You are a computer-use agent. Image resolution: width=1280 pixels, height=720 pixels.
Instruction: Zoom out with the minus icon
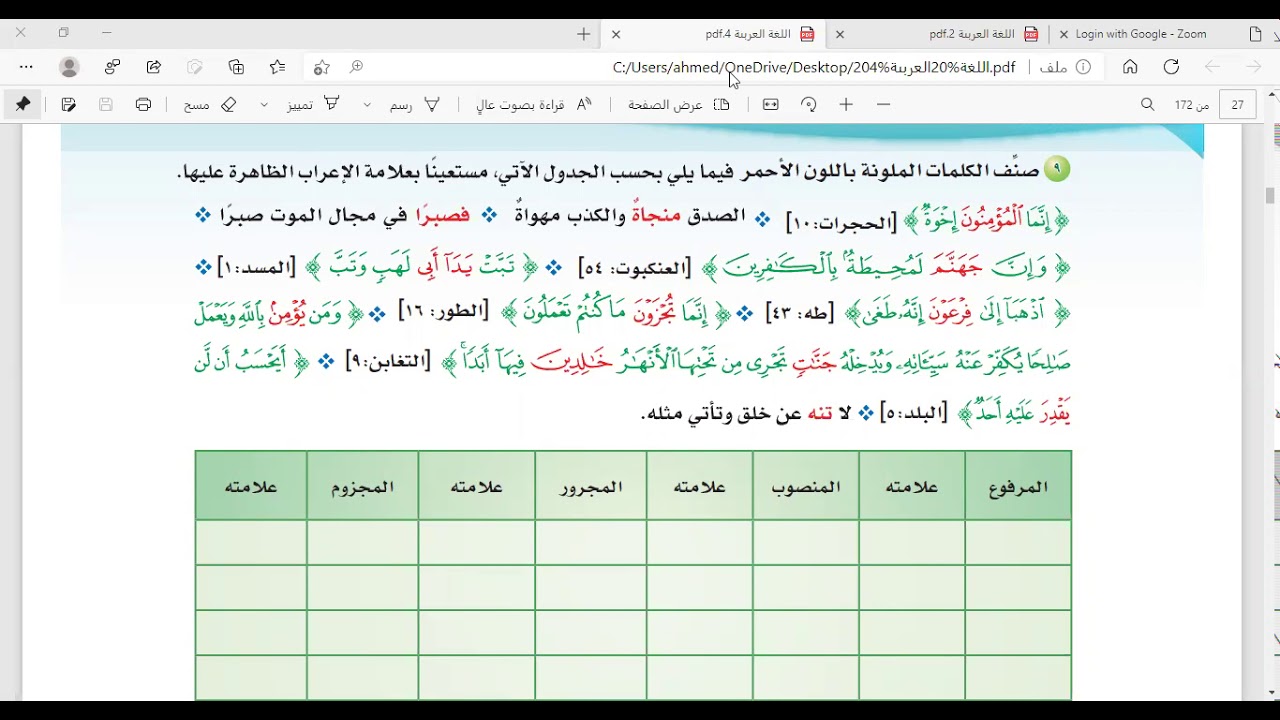(883, 104)
